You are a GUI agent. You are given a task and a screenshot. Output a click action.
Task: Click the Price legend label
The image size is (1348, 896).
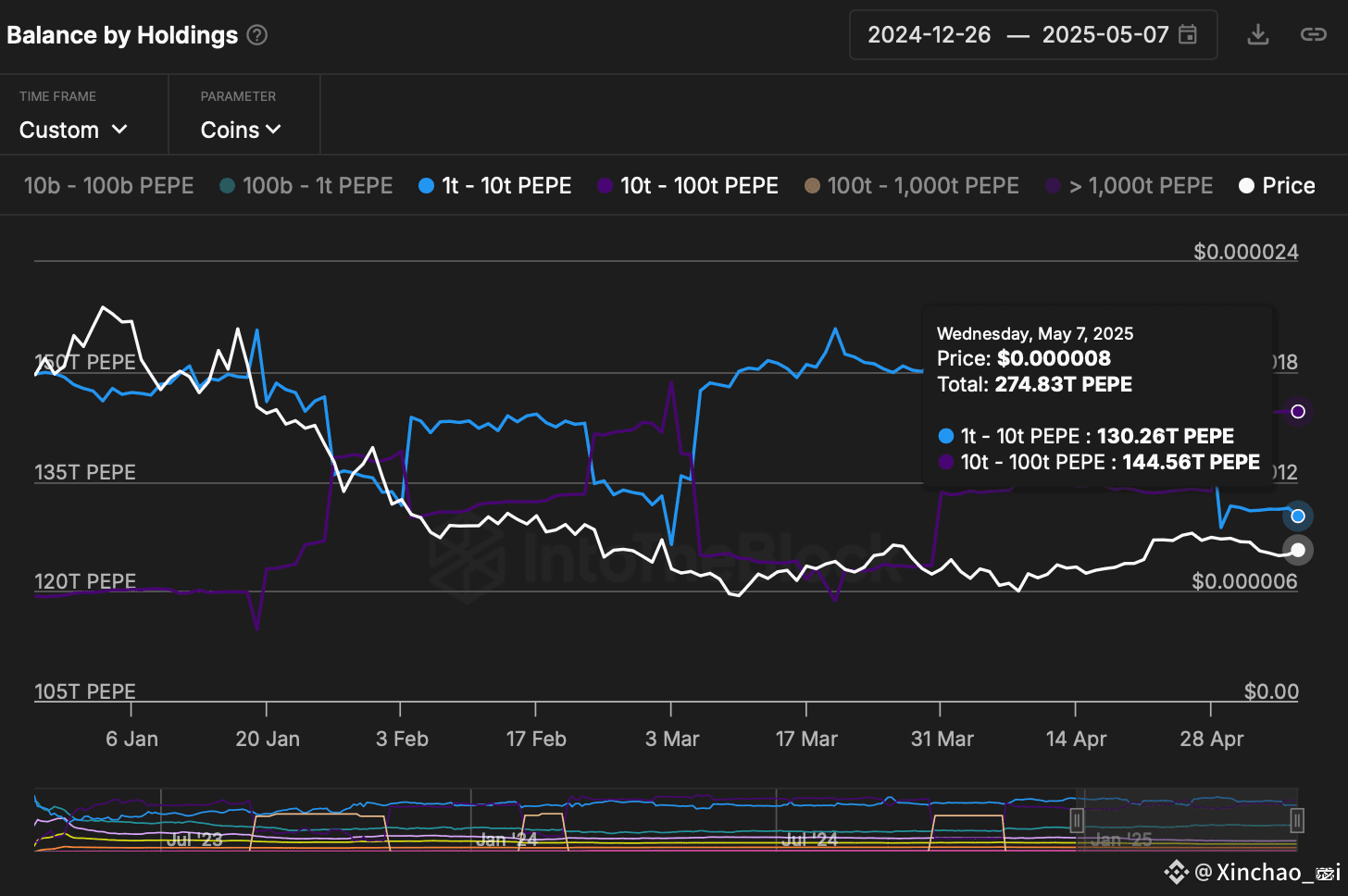[x=1288, y=186]
